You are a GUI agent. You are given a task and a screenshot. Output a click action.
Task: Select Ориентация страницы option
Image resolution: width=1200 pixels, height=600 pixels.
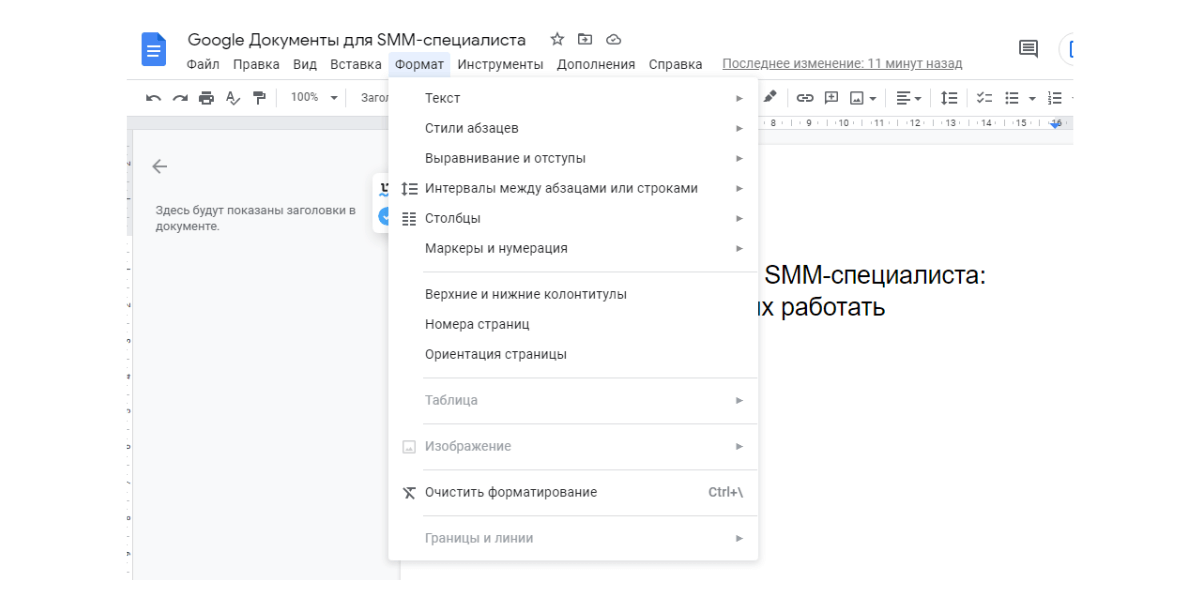click(x=495, y=354)
